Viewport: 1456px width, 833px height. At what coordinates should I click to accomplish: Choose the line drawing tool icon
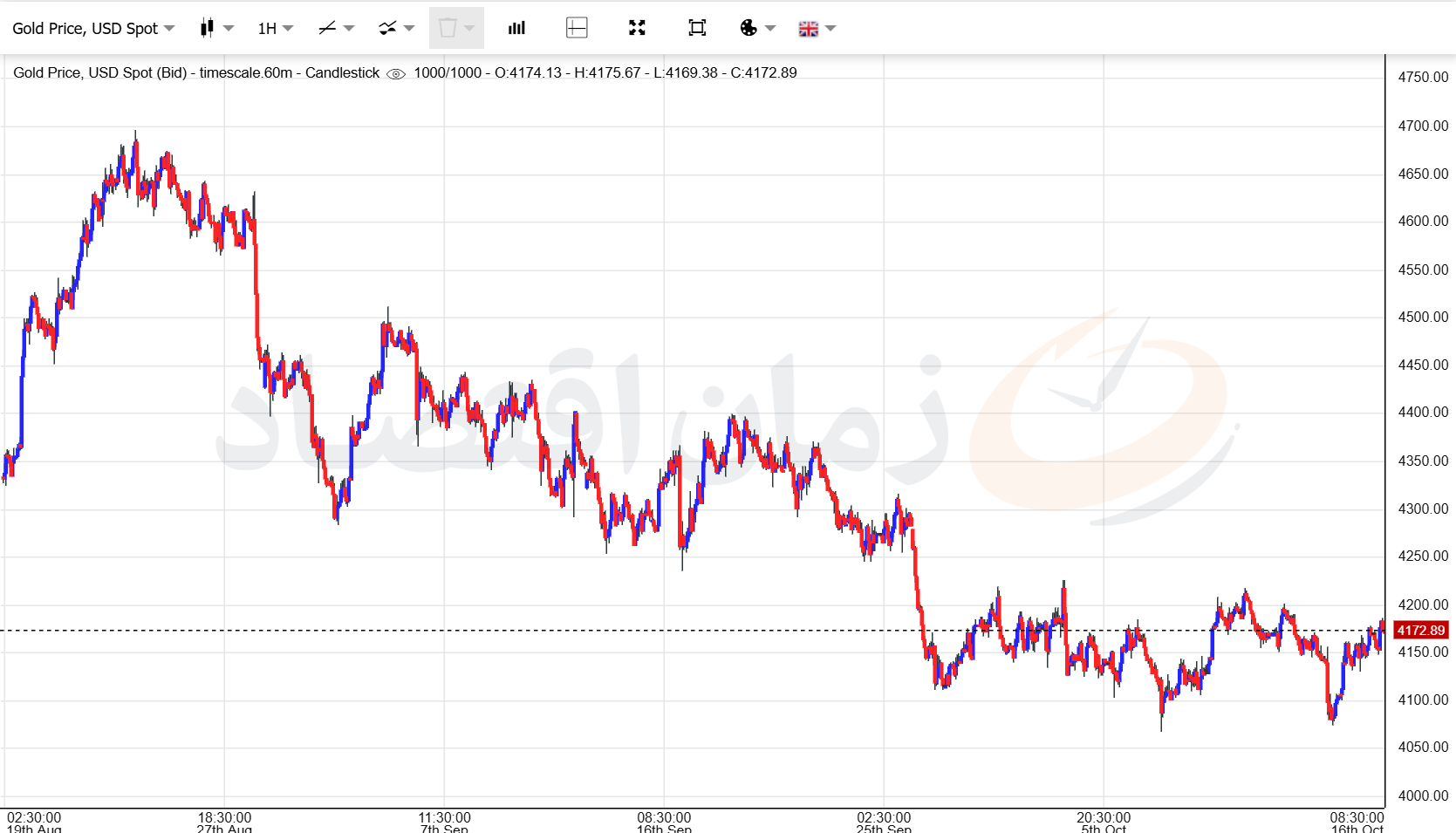[327, 28]
